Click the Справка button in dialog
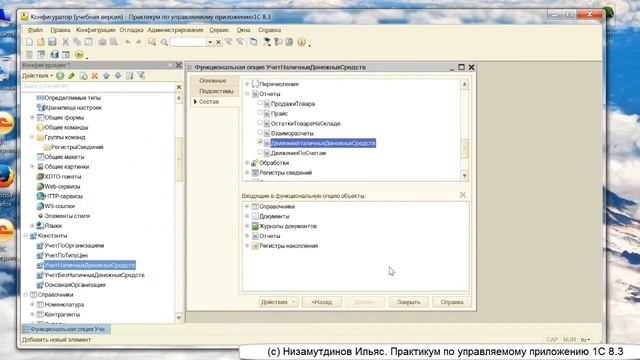Image resolution: width=640 pixels, height=360 pixels. coord(452,302)
